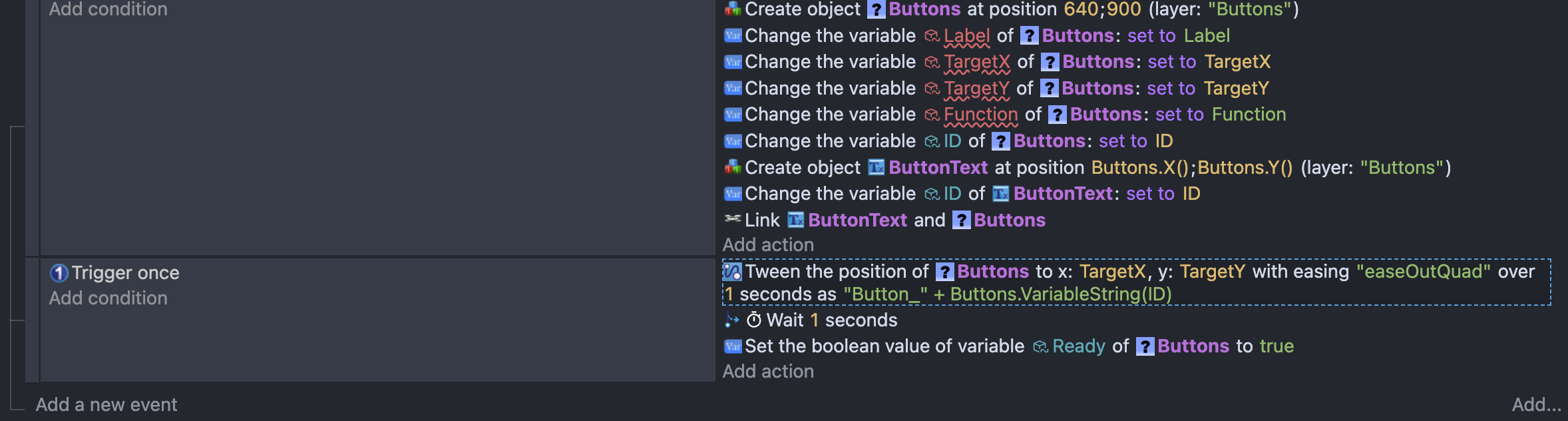The width and height of the screenshot is (1568, 421).
Task: Open the Add... menu at bottom right
Action: click(x=1536, y=404)
